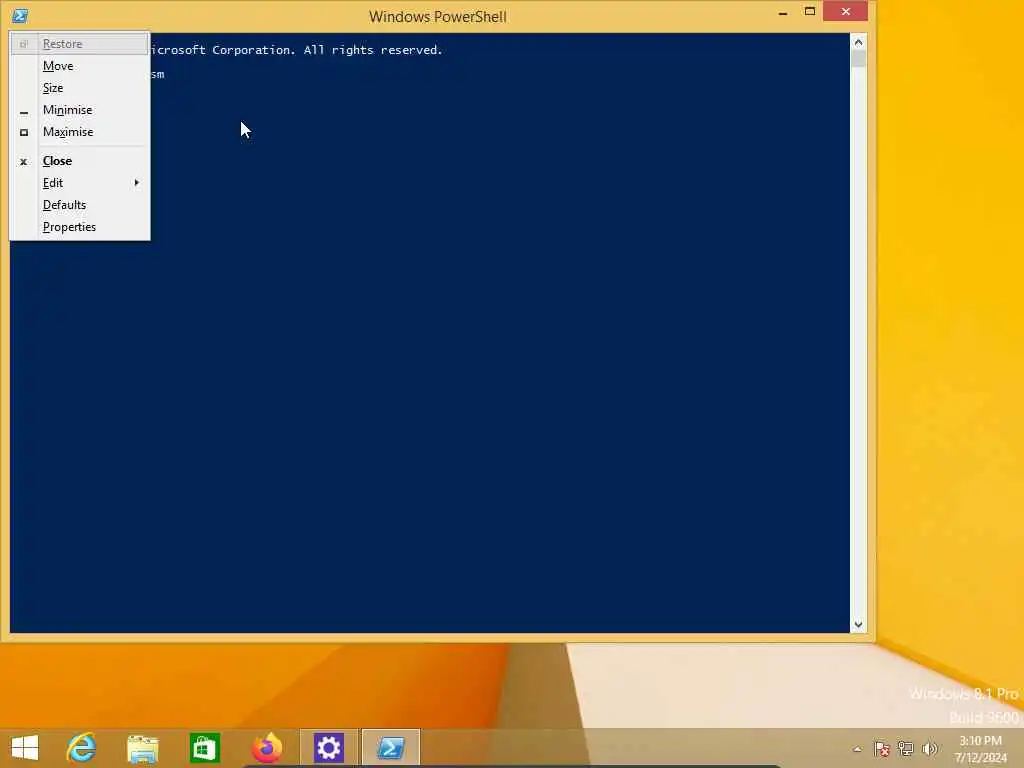Choose Move from the system menu

pos(80,66)
